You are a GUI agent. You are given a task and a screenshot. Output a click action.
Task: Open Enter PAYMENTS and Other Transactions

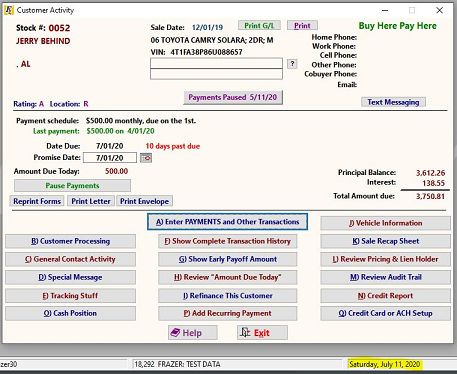click(x=227, y=222)
